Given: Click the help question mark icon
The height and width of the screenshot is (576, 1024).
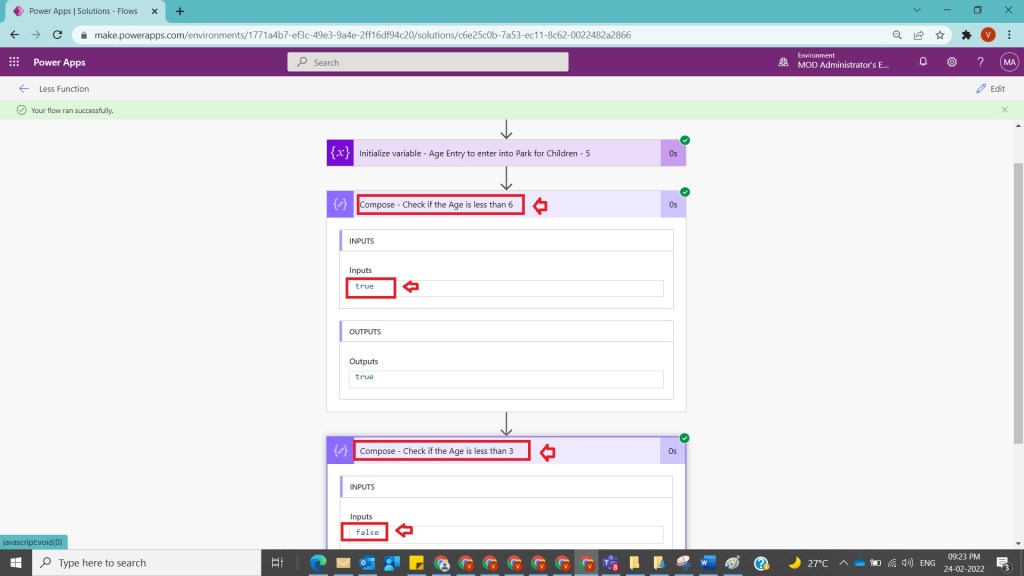Looking at the screenshot, I should 980,62.
